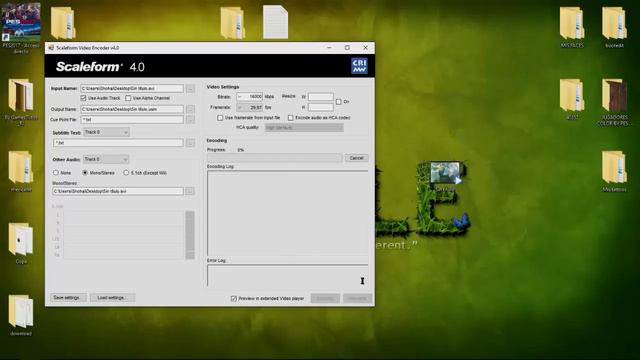640x360 pixels.
Task: Click the encoding progress bar
Action: tap(274, 158)
